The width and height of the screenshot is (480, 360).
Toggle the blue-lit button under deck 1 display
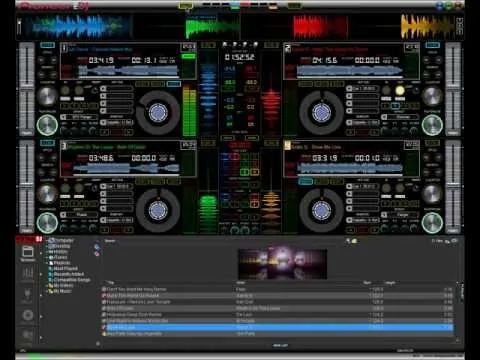174,84
